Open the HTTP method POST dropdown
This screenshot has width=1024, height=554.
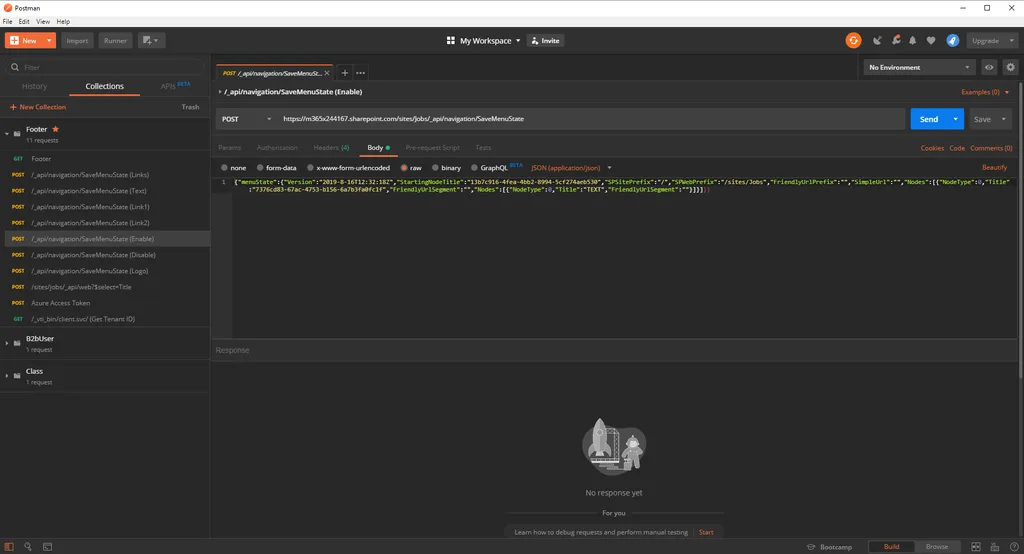(246, 119)
